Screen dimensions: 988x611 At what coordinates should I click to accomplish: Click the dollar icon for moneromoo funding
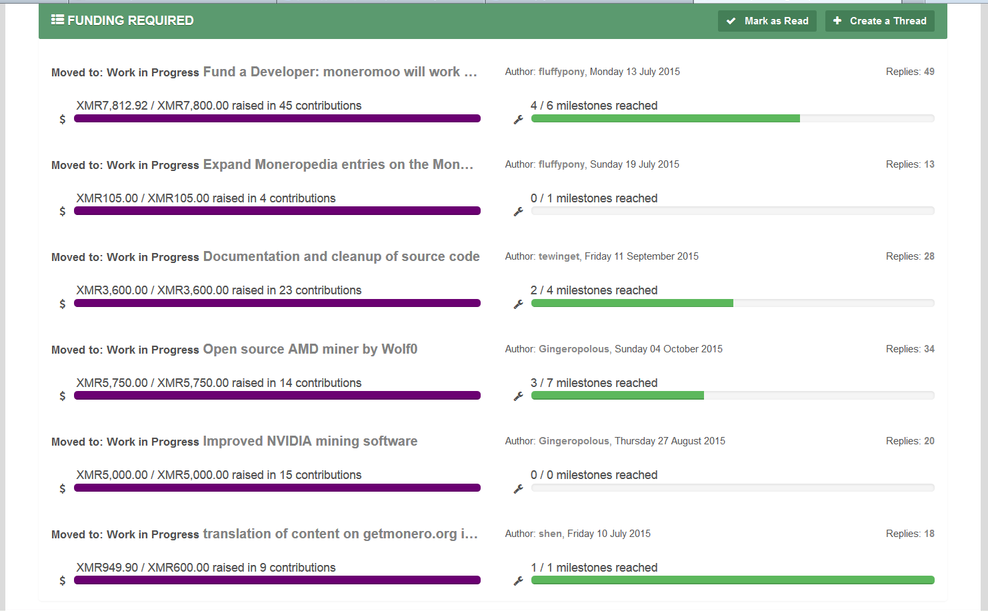[x=62, y=119]
